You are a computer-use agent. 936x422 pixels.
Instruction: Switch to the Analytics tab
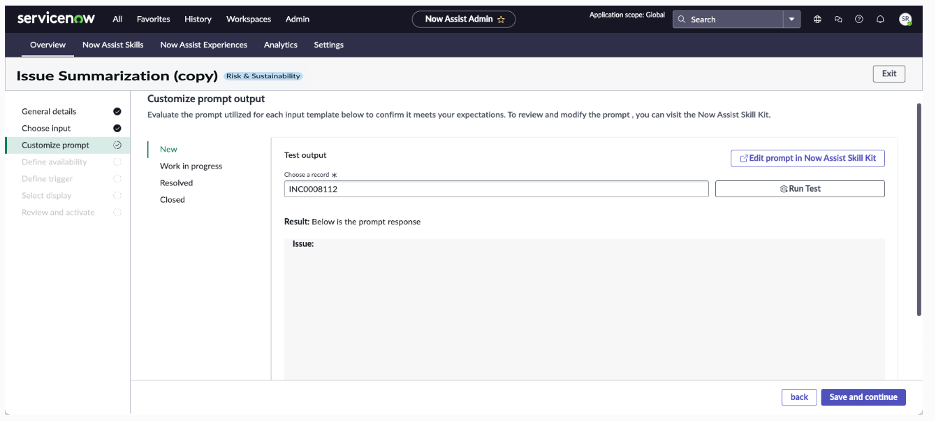point(281,45)
